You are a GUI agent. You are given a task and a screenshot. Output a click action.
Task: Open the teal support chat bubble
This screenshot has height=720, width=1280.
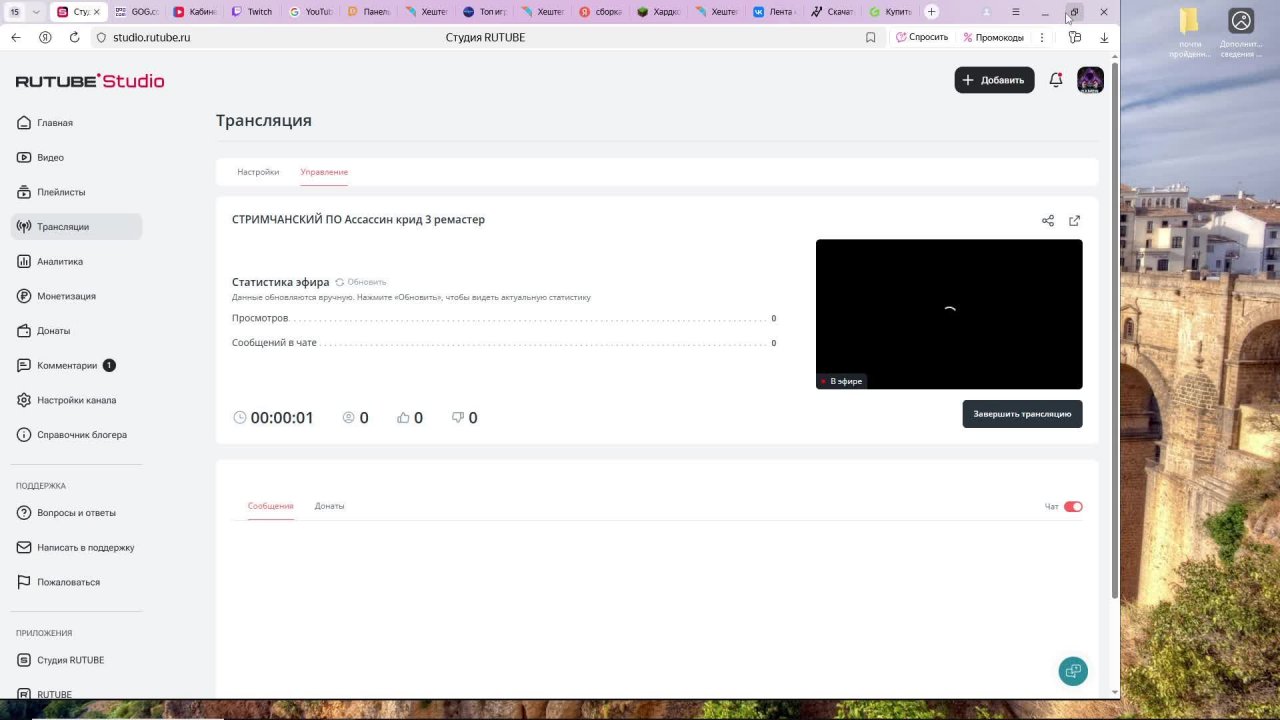(1073, 671)
